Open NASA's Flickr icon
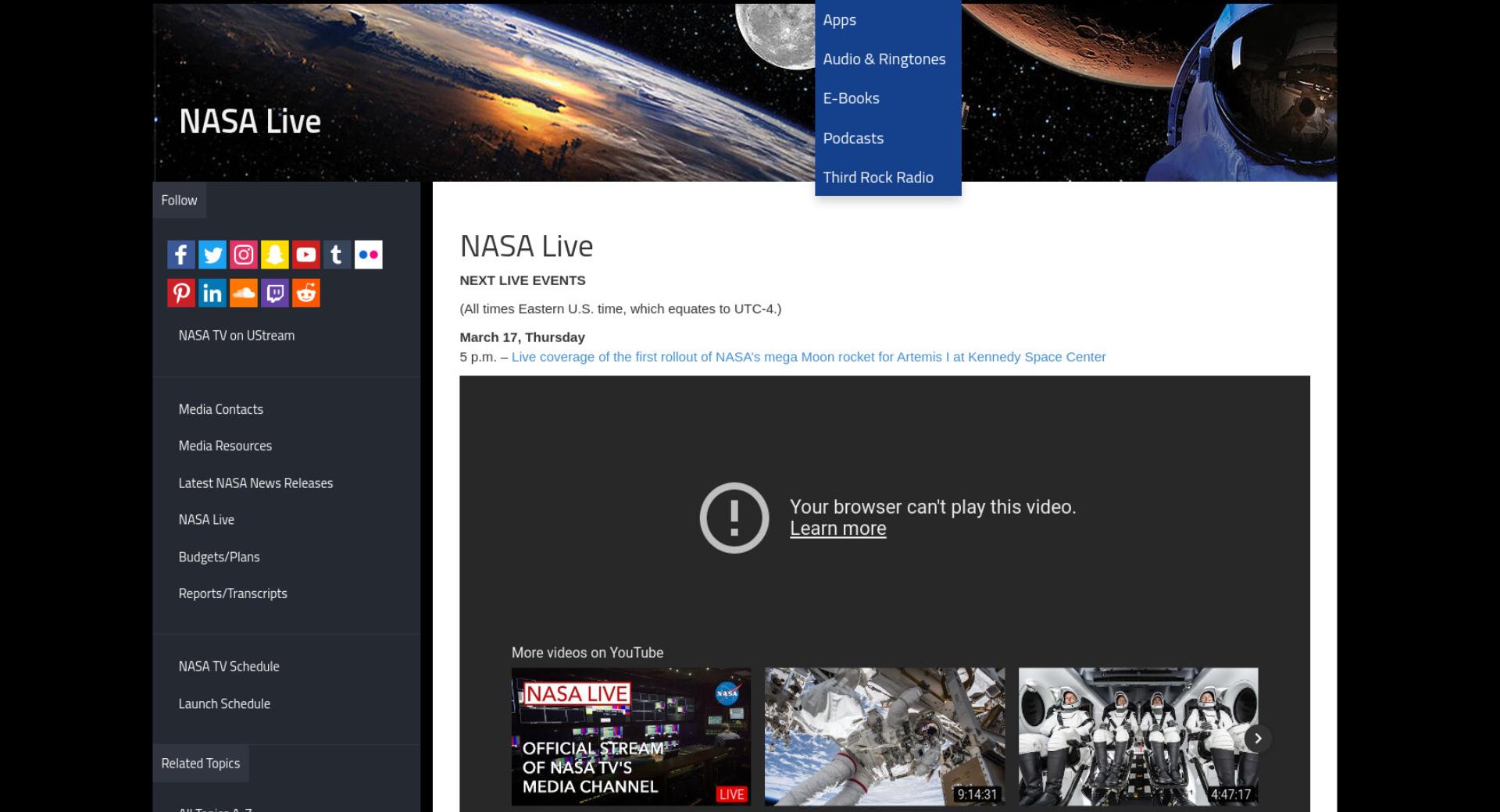The height and width of the screenshot is (812, 1500). tap(368, 255)
